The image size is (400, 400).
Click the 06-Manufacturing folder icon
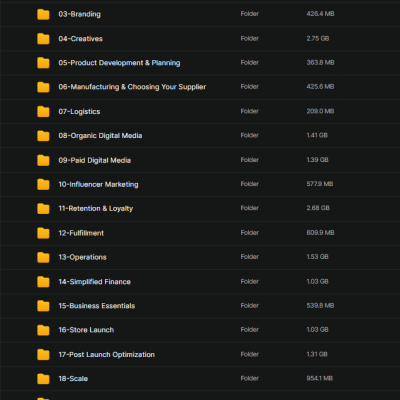coord(43,87)
